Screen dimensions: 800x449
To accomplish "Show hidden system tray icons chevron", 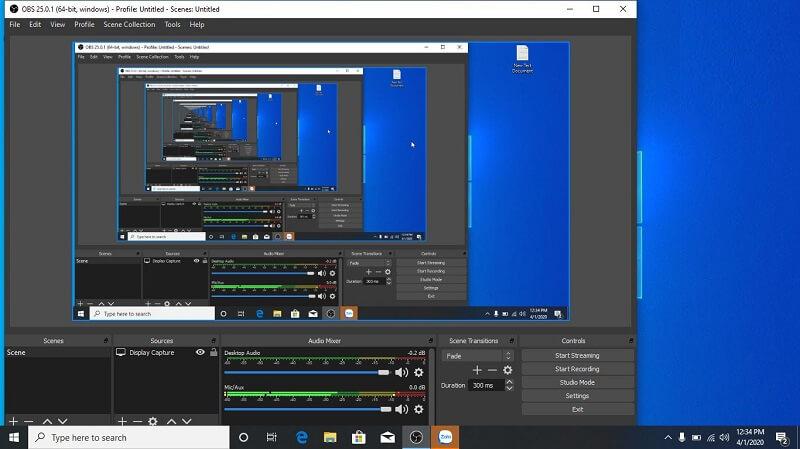I will point(667,437).
